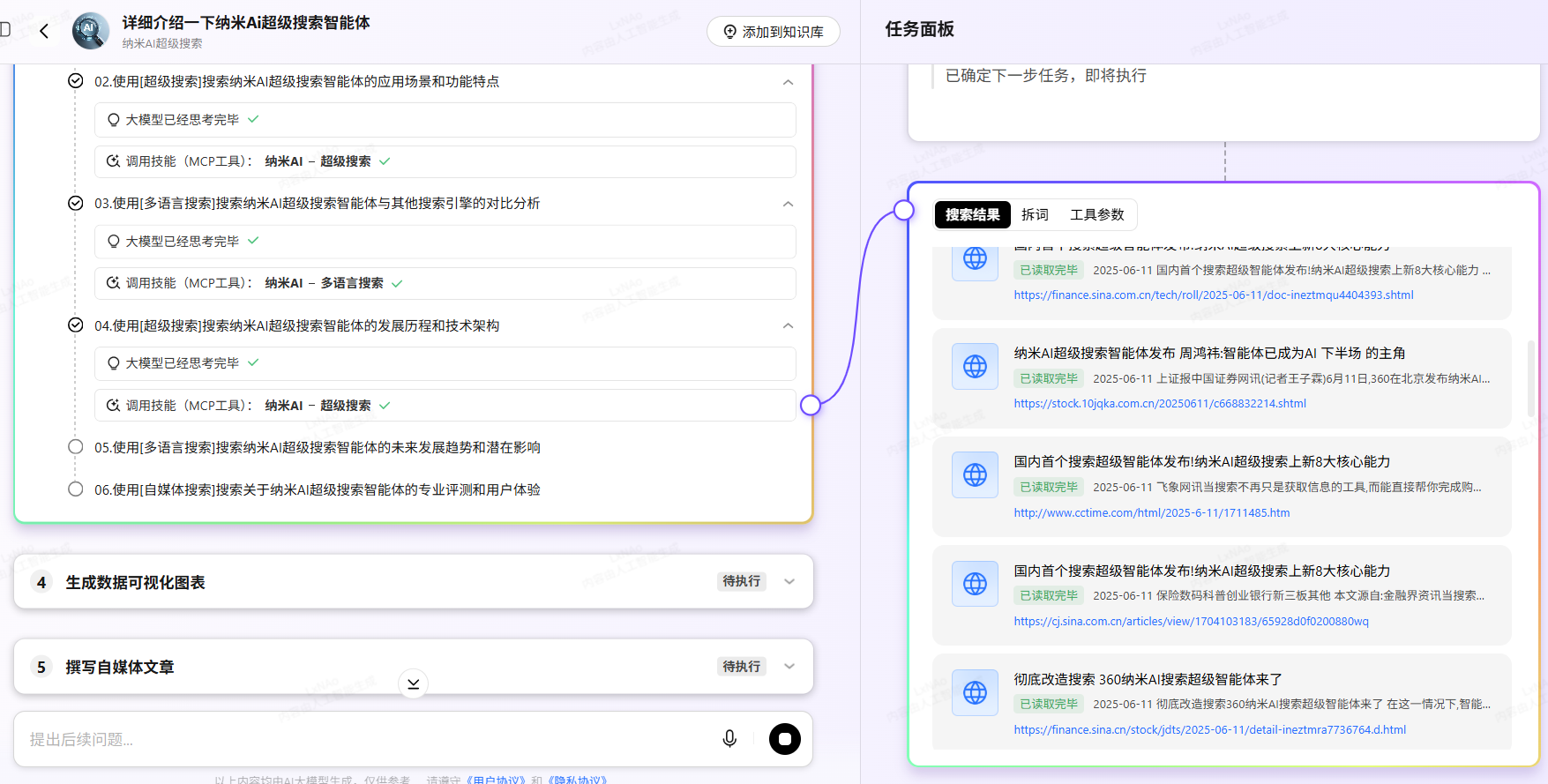Image resolution: width=1548 pixels, height=784 pixels.
Task: Click MCP tool icon in step 02 超级搜索 row
Action: coord(113,161)
